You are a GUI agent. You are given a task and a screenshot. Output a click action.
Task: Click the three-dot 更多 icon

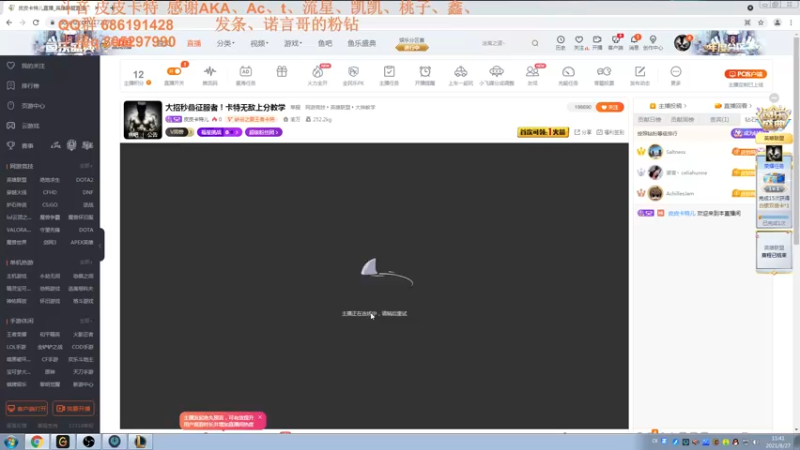(x=676, y=71)
